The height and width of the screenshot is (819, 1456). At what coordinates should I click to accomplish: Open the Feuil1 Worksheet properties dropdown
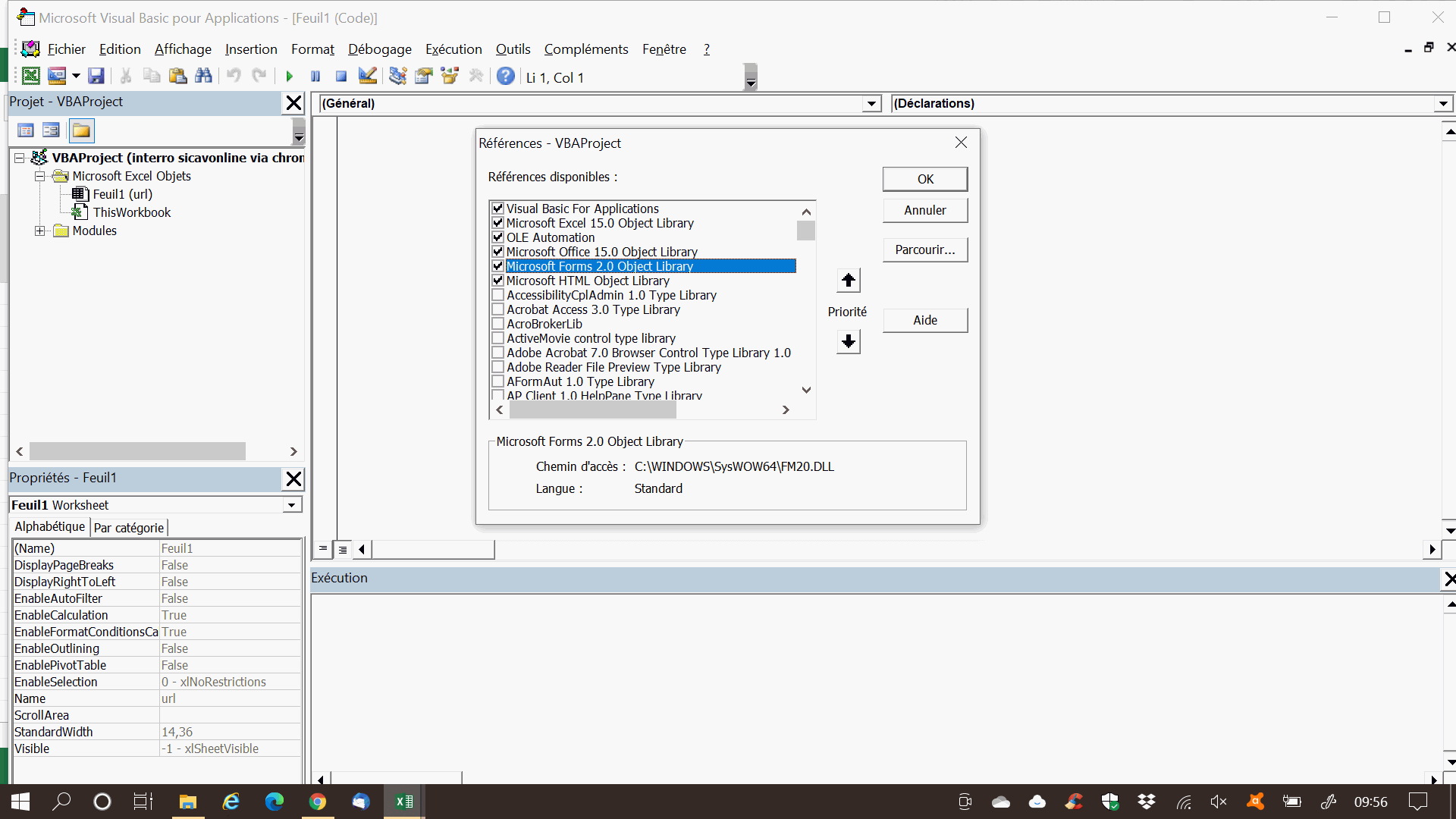tap(292, 505)
